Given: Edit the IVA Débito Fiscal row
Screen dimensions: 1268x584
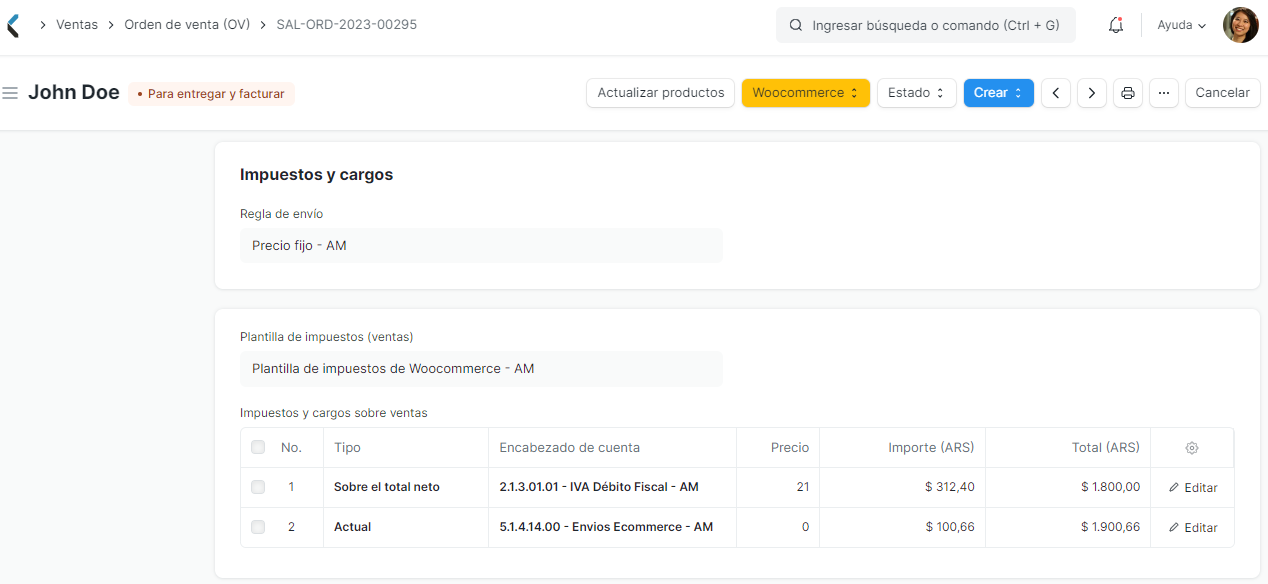Looking at the screenshot, I should pyautogui.click(x=1193, y=488).
